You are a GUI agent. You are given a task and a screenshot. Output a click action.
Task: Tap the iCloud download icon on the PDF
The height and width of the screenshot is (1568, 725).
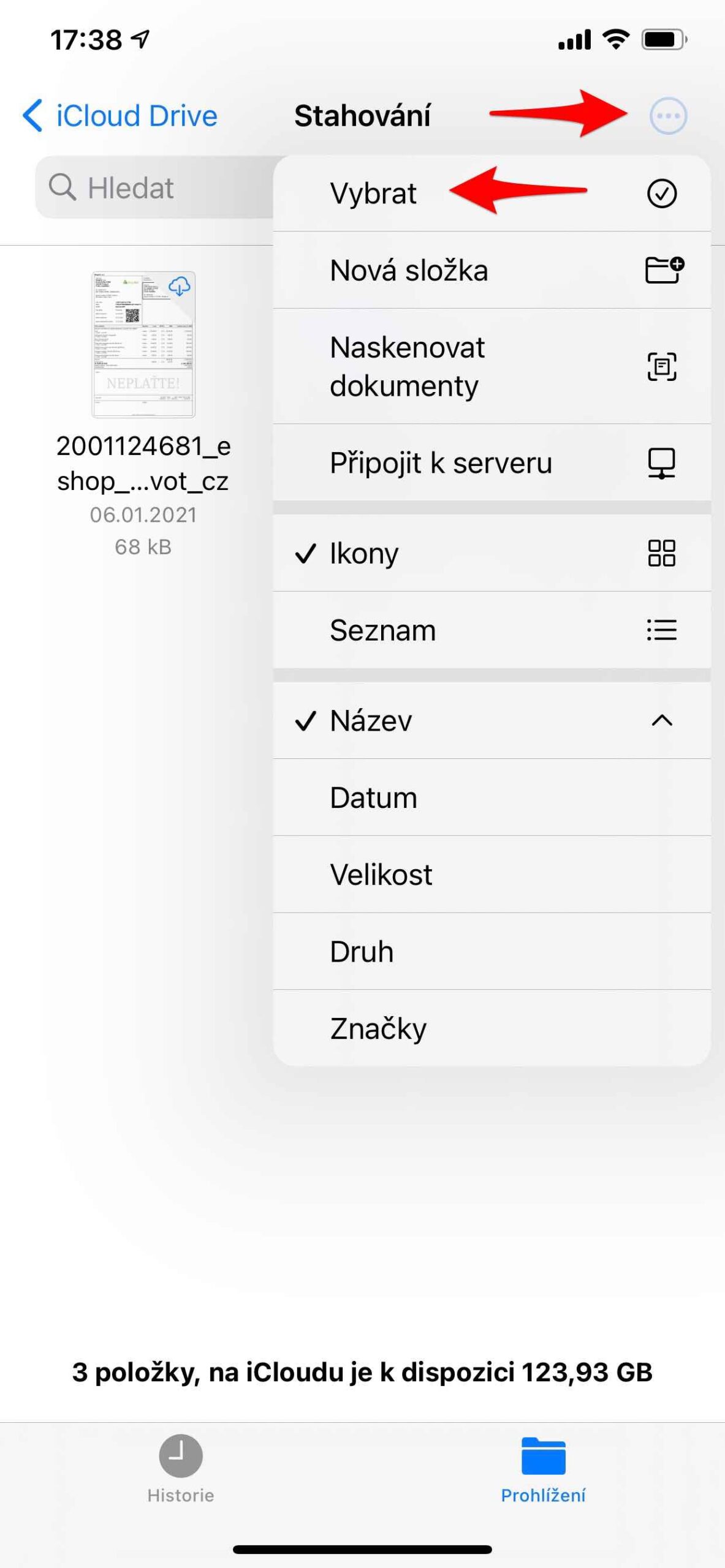click(x=179, y=286)
